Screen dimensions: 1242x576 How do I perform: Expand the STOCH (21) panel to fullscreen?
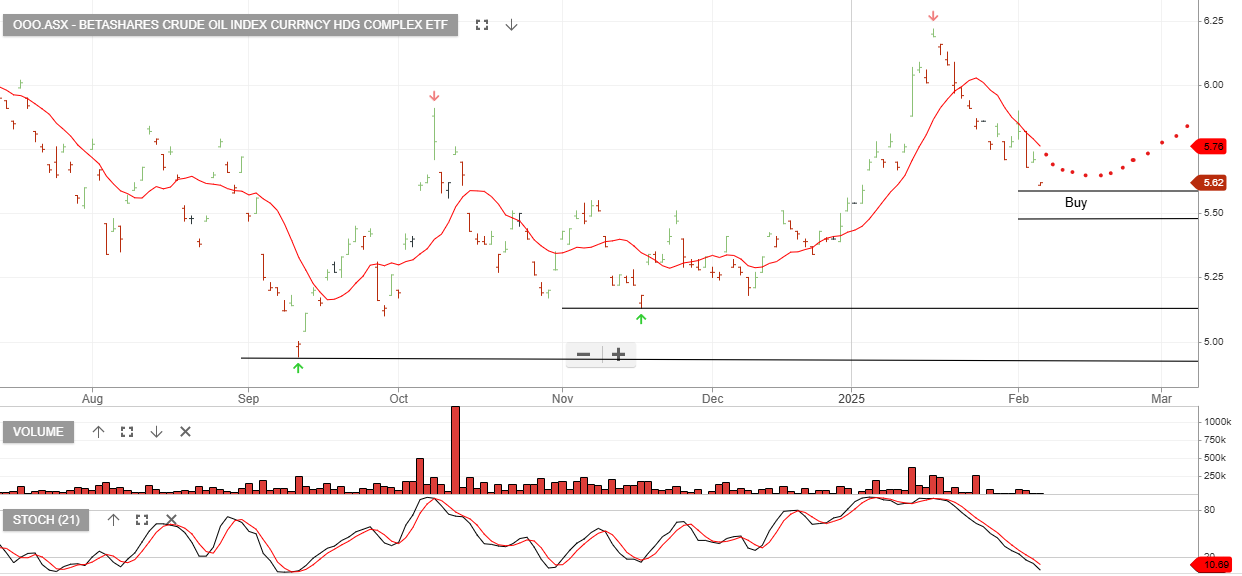pos(141,520)
